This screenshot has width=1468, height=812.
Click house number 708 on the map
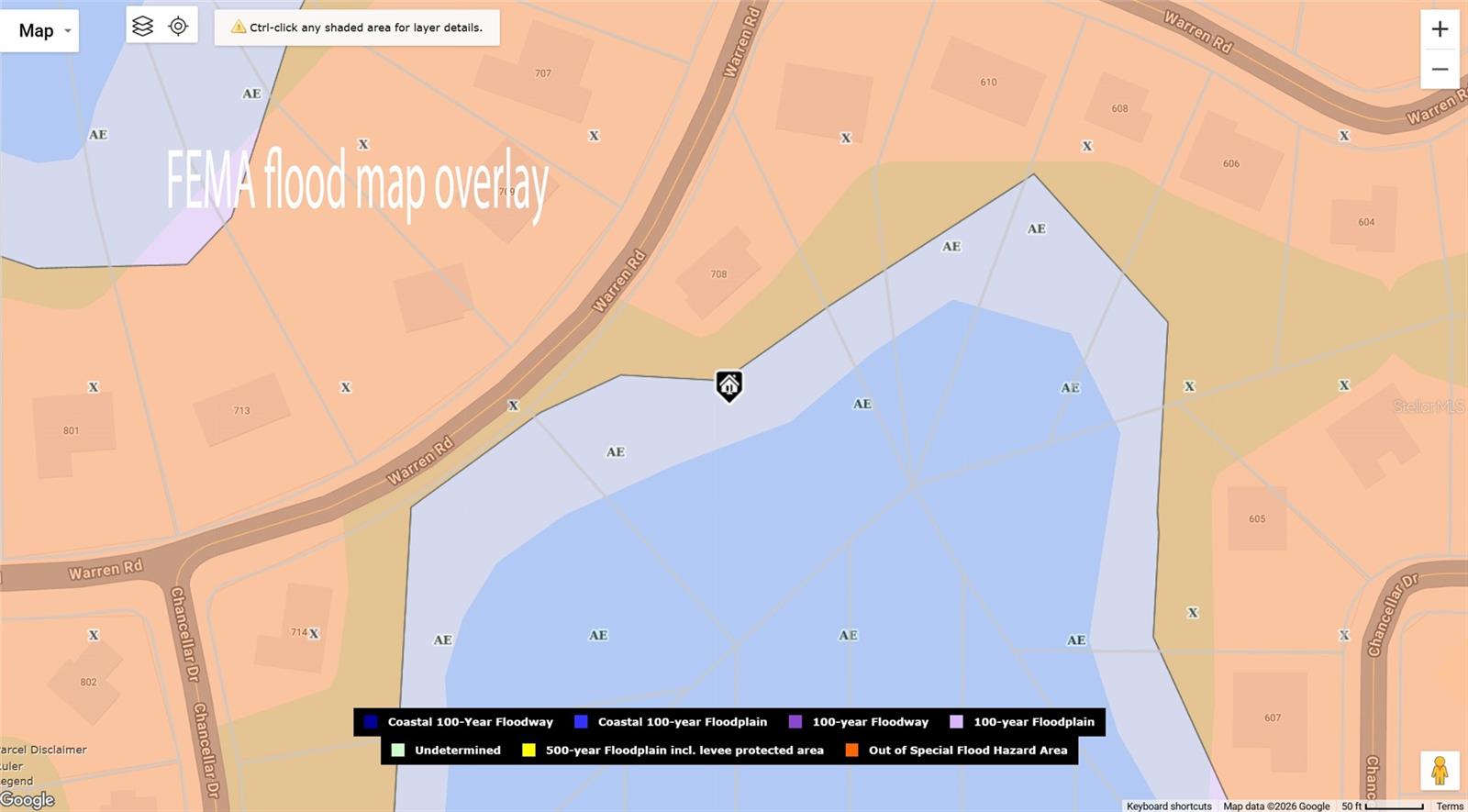pyautogui.click(x=718, y=274)
